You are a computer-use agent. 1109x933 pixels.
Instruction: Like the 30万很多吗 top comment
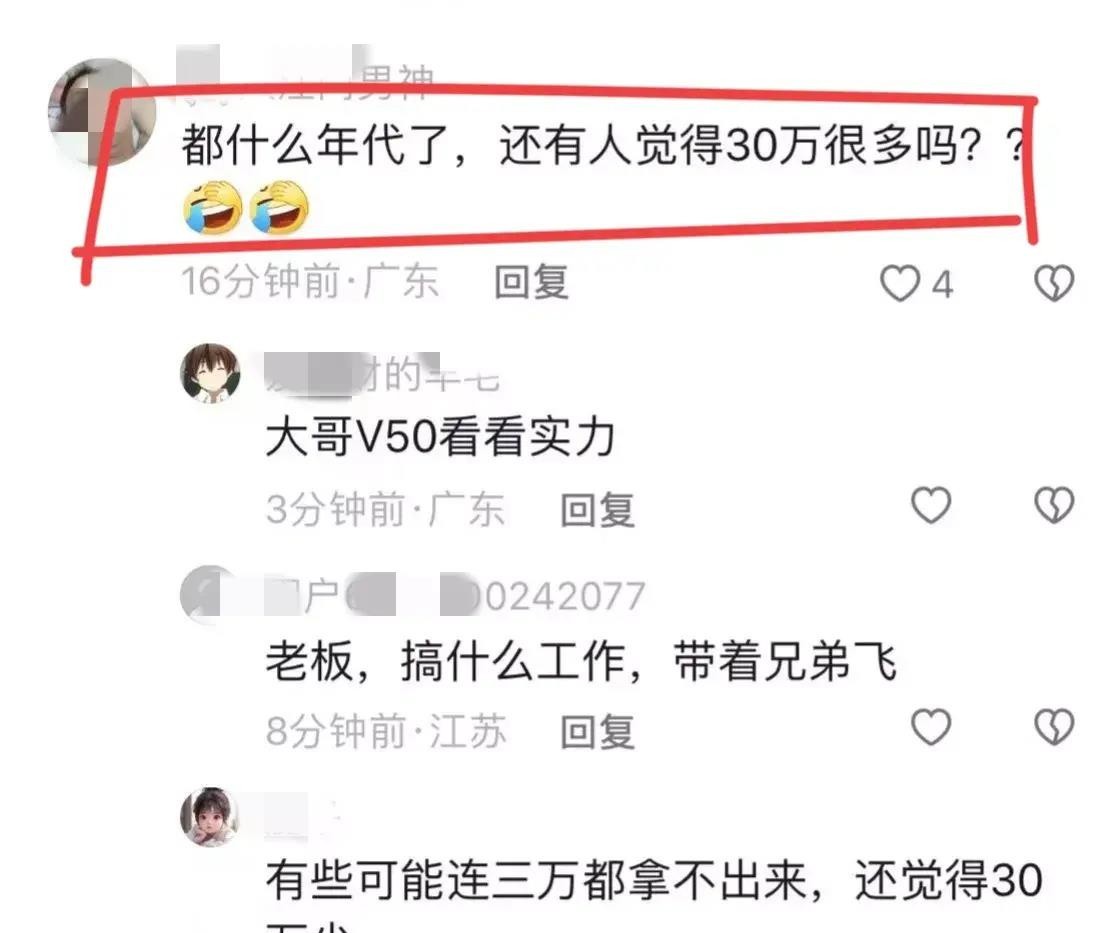coord(900,284)
